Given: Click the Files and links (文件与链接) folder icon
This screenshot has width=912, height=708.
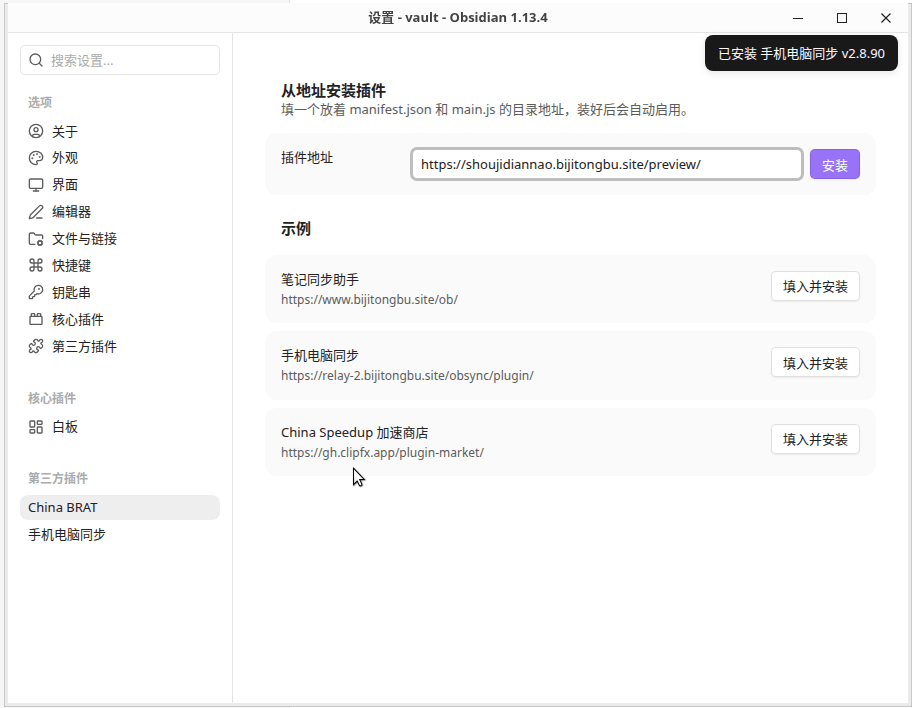Looking at the screenshot, I should 36,239.
